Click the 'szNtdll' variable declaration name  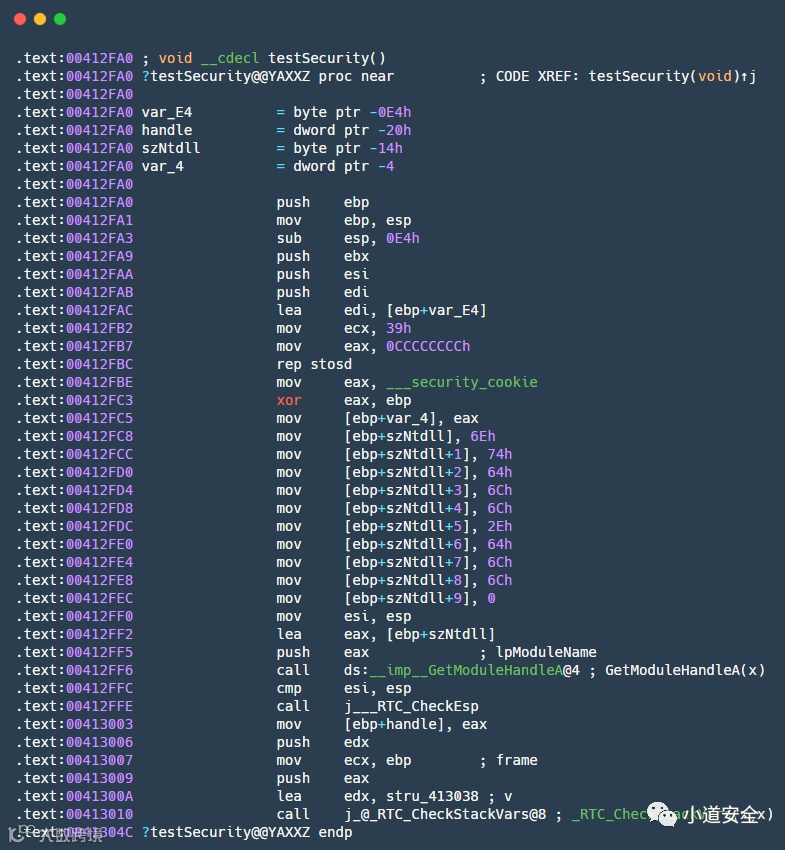coord(171,148)
